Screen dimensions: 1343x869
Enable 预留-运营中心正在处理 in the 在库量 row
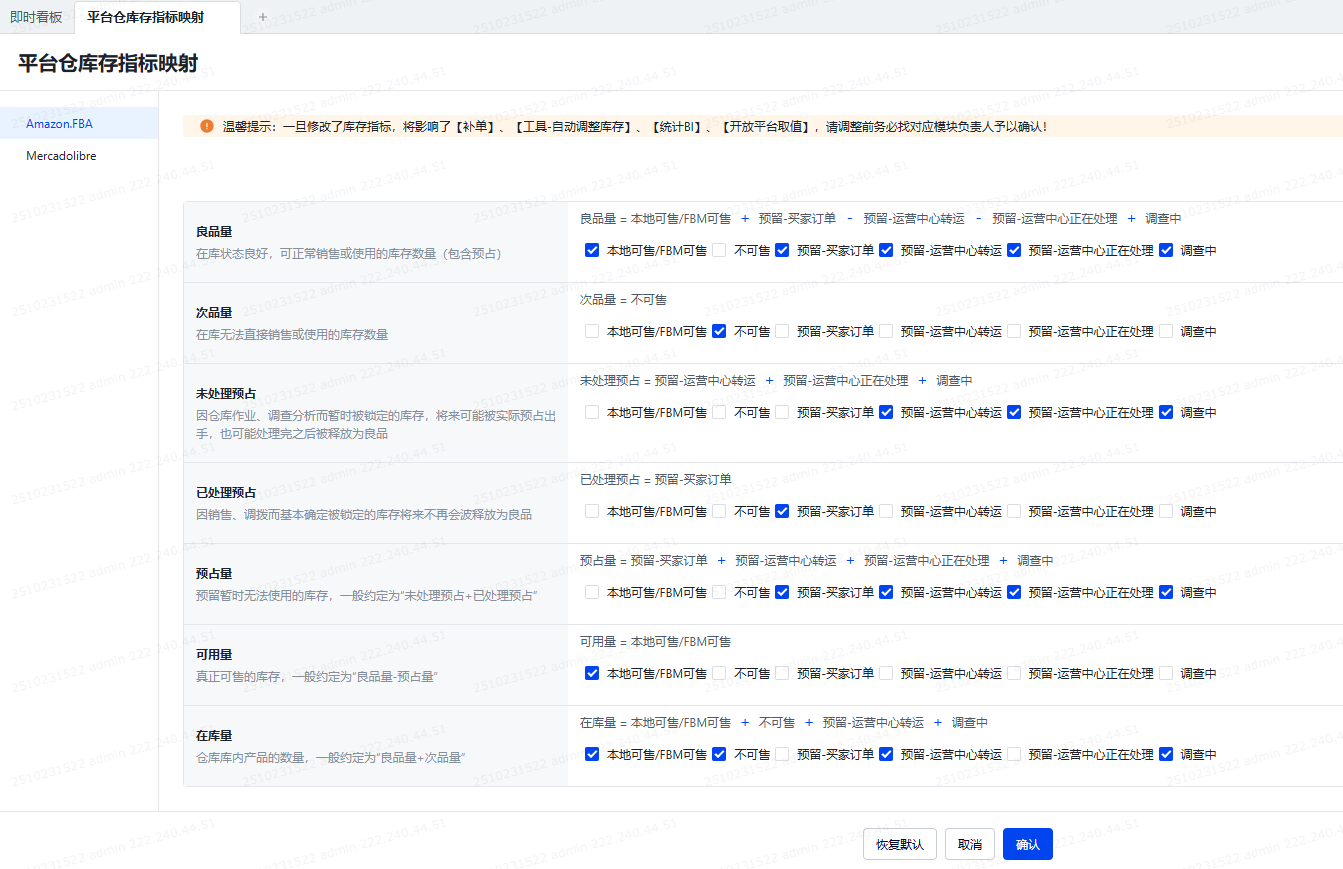click(x=1014, y=754)
